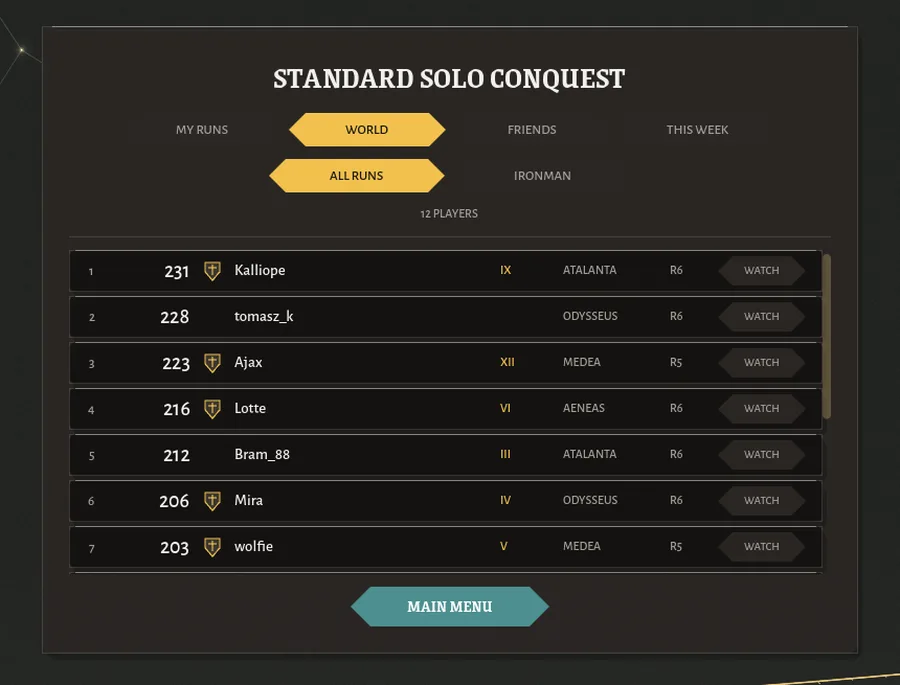Select the All Runs filter
The height and width of the screenshot is (685, 900).
[x=356, y=176]
